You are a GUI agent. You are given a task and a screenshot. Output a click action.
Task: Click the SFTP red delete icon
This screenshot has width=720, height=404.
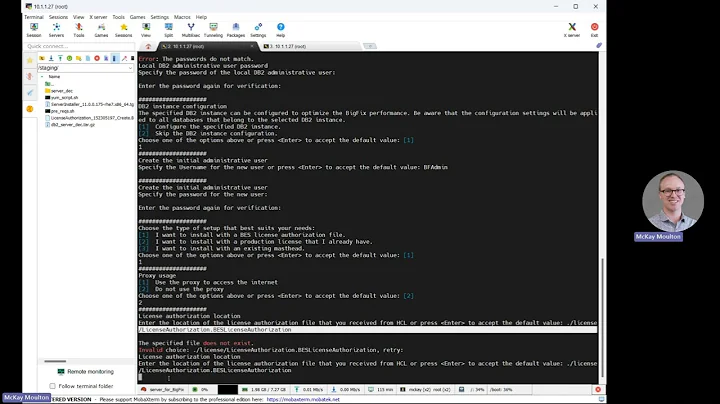coord(97,58)
